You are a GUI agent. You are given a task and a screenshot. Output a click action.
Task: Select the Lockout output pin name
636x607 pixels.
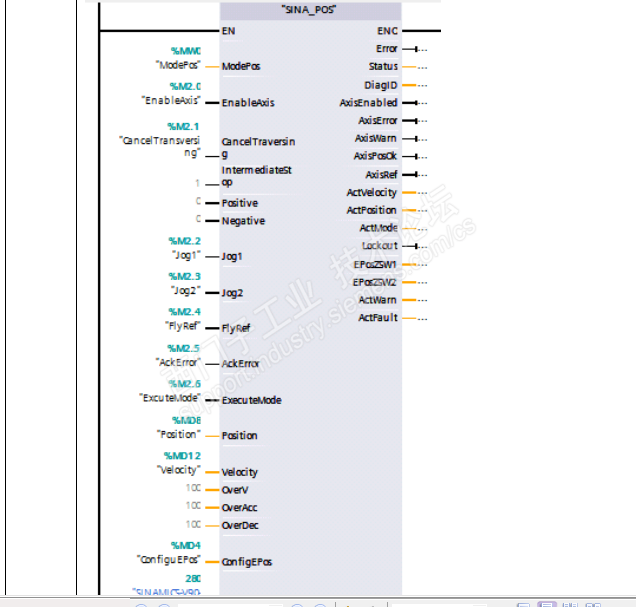pos(380,246)
